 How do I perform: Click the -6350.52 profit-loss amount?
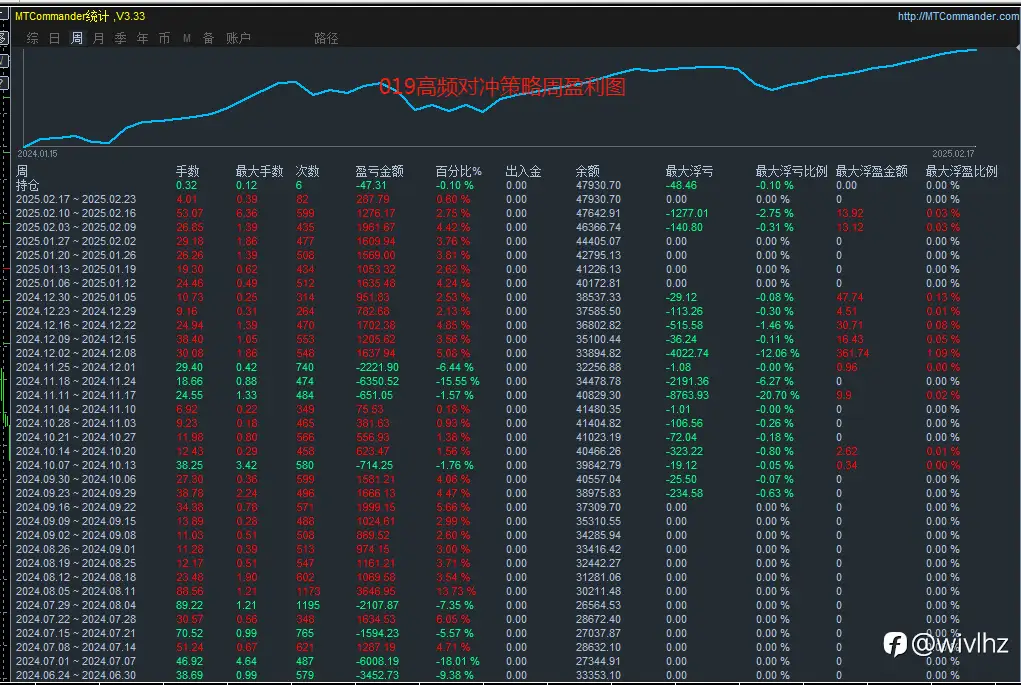[x=378, y=382]
